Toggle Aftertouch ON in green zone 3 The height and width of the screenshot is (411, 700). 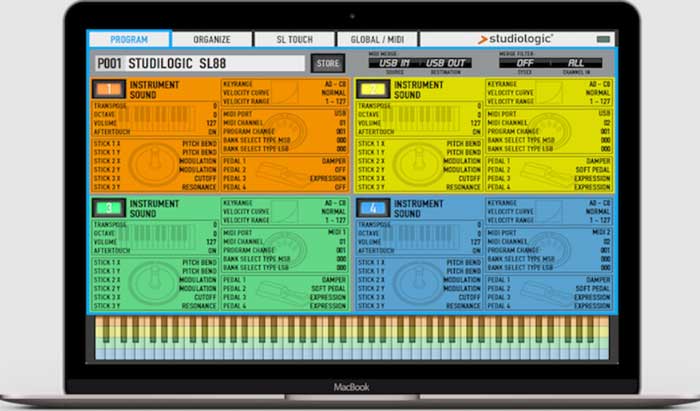point(212,251)
